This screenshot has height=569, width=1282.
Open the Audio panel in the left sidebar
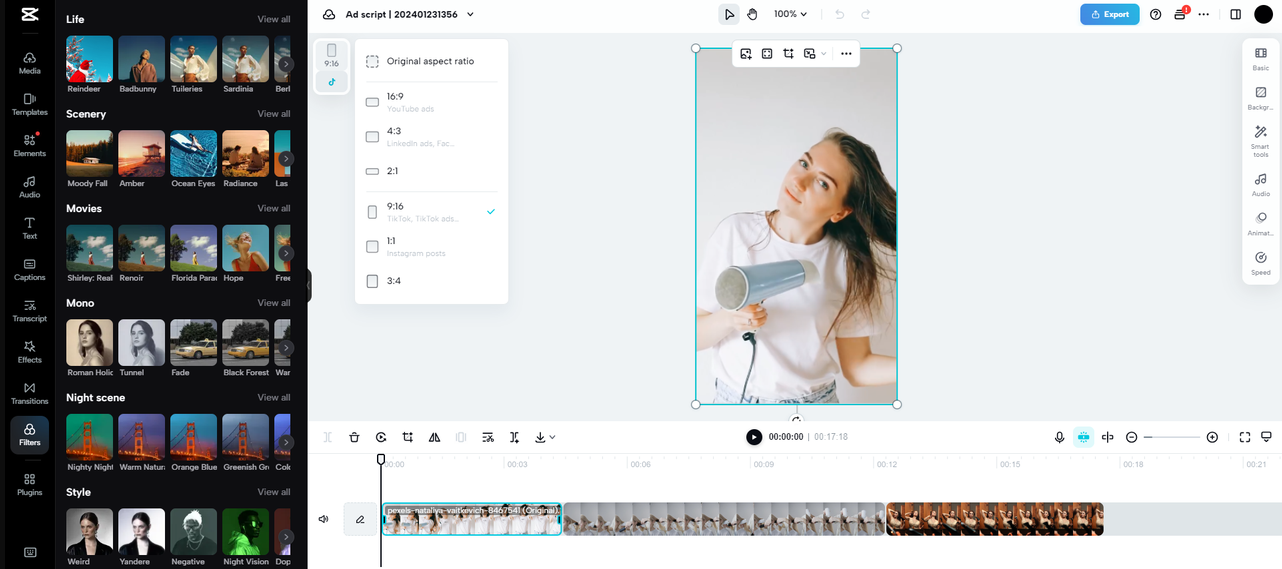[x=30, y=187]
